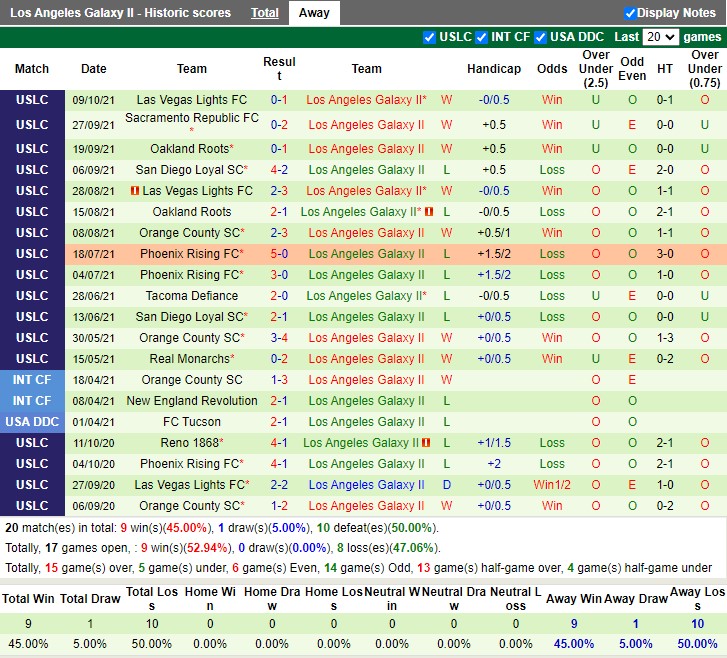Screen dimensions: 727x658
Task: Click the FC Tucson team link
Action: (x=192, y=422)
